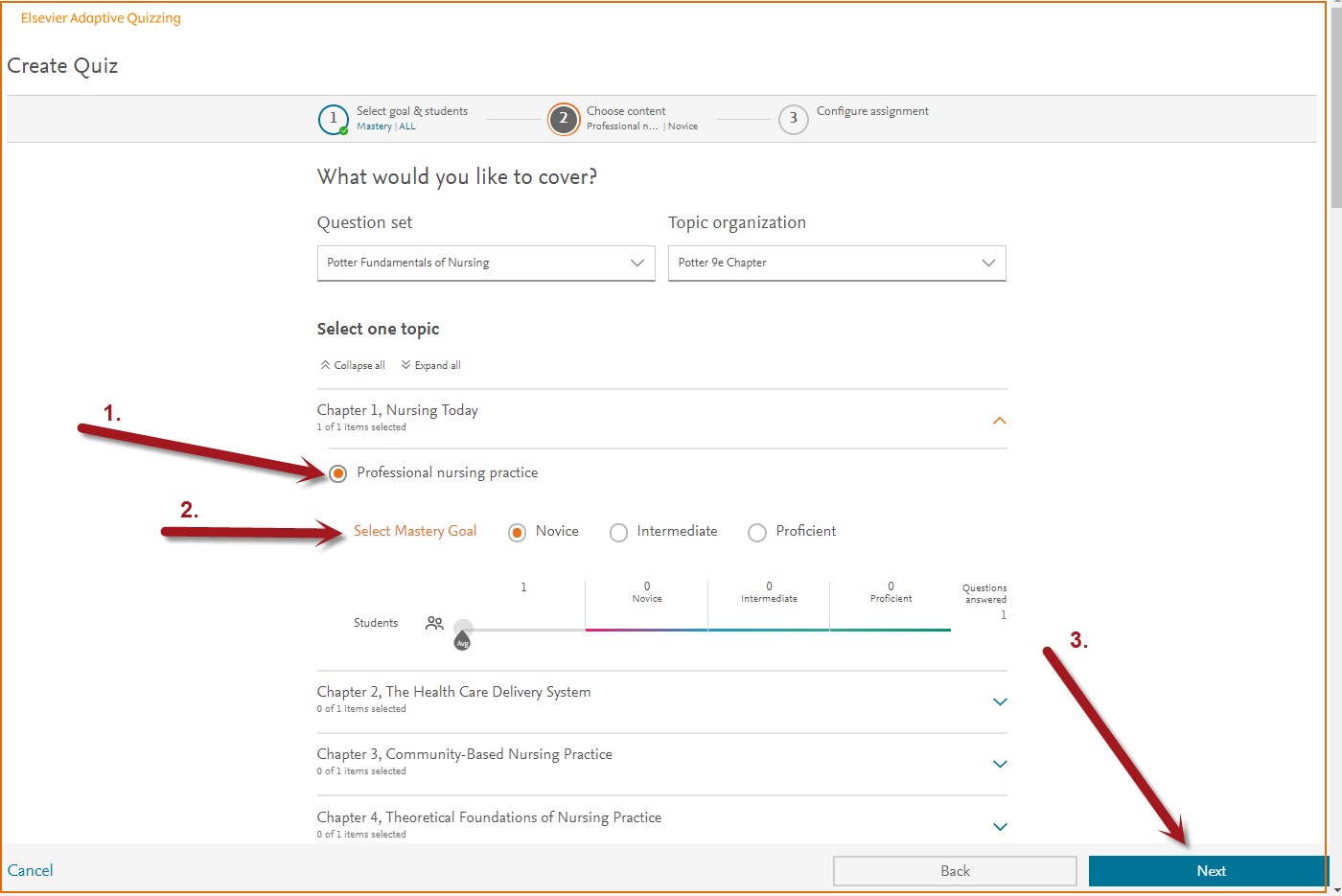
Task: Click the step 1 Select goal & students circle
Action: tap(333, 119)
